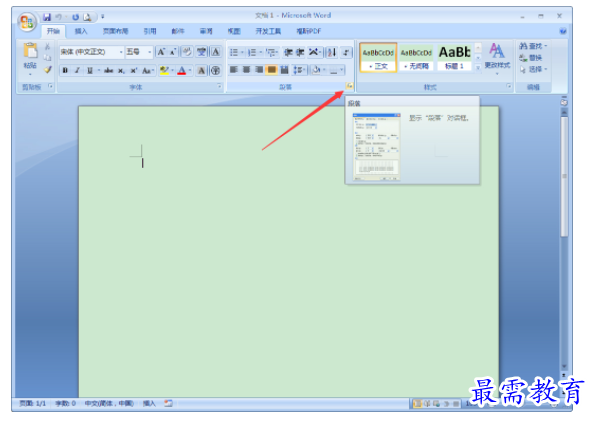
Task: Open the font name combo box 宋体
Action: [x=91, y=52]
